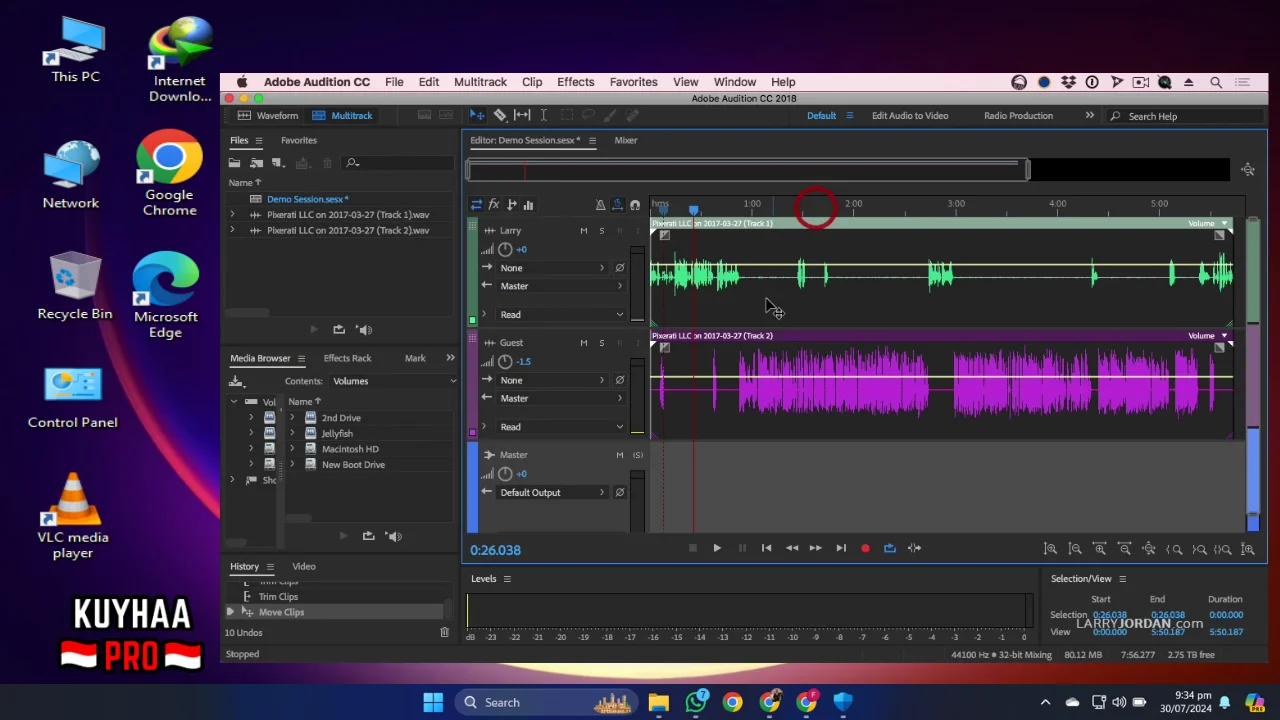This screenshot has width=1280, height=720.
Task: Toggle the metronome icon
Action: click(600, 205)
